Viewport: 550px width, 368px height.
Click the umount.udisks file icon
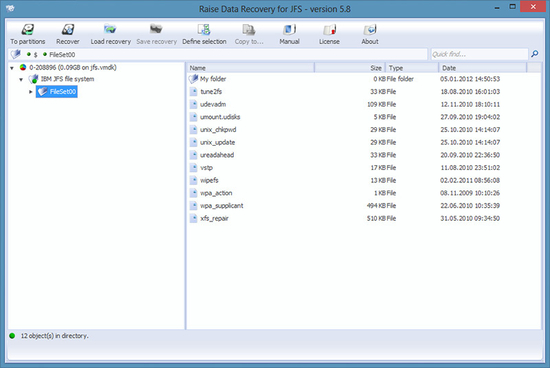point(193,117)
